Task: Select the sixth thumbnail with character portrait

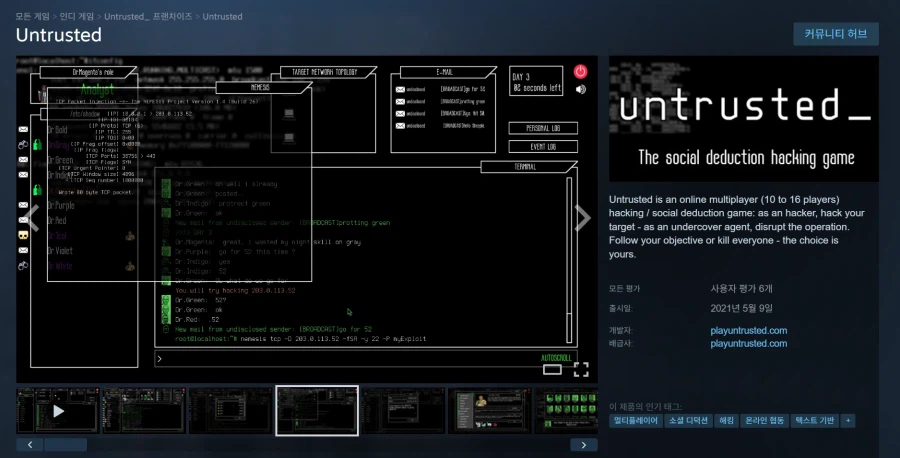Action: (x=490, y=410)
